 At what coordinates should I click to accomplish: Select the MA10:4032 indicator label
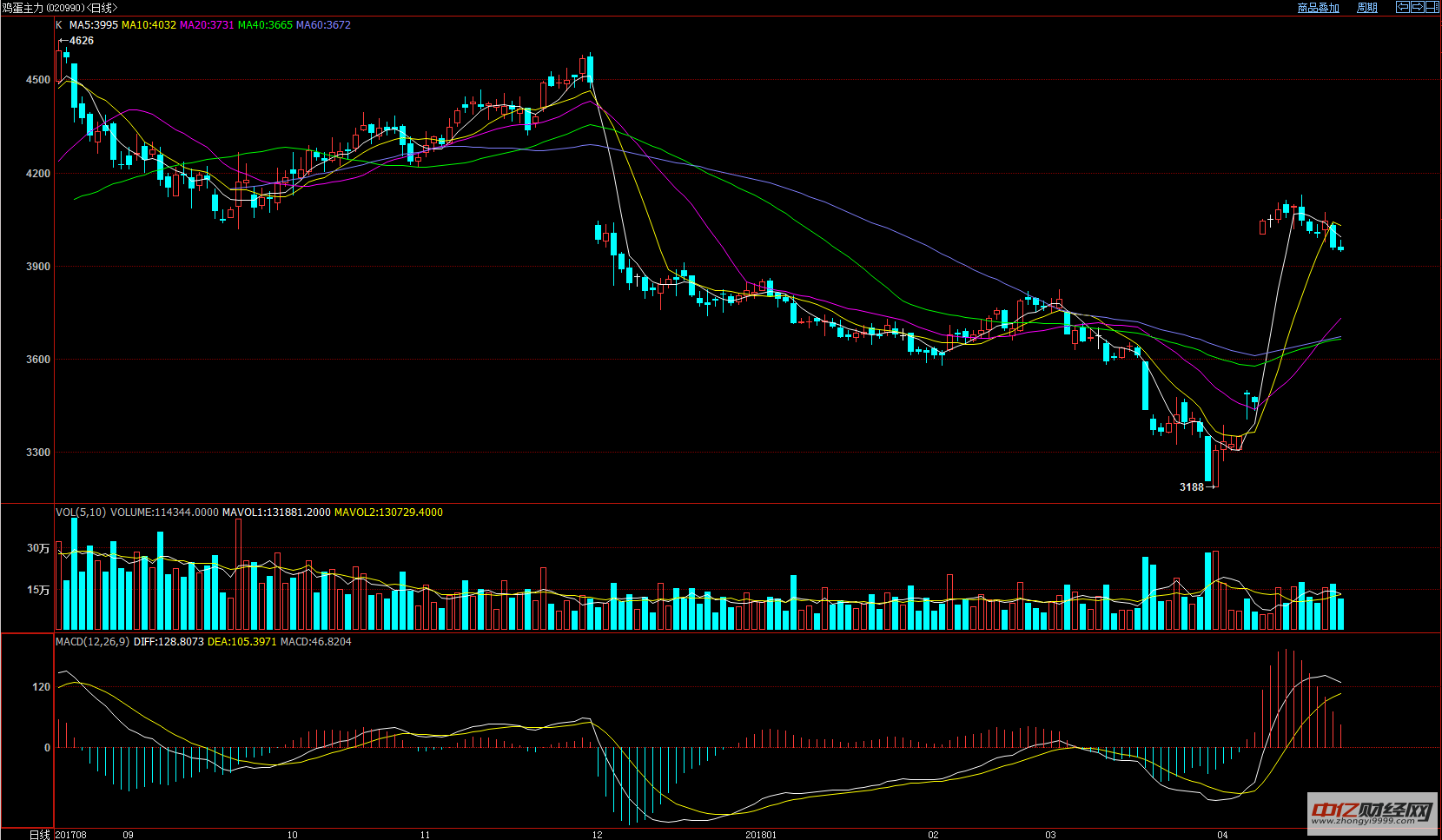(149, 25)
